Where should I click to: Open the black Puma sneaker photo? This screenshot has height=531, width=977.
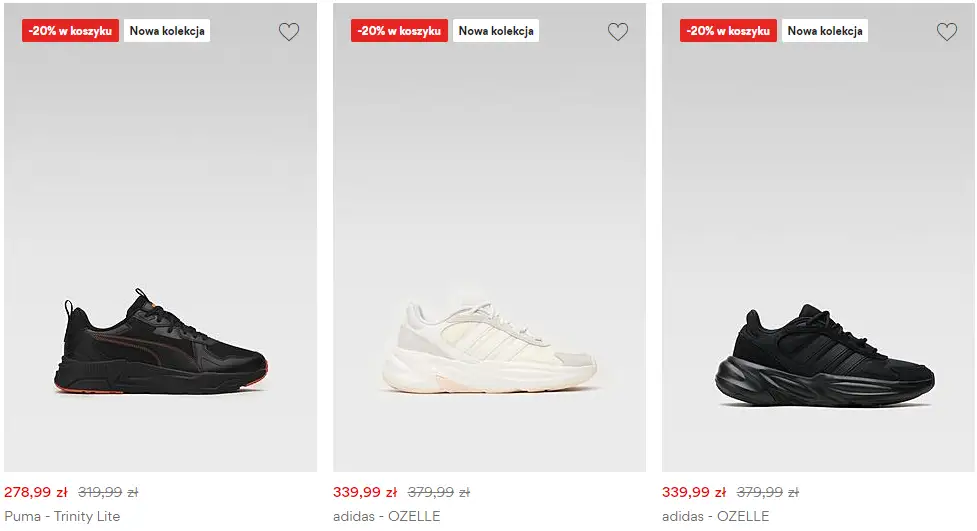point(166,343)
